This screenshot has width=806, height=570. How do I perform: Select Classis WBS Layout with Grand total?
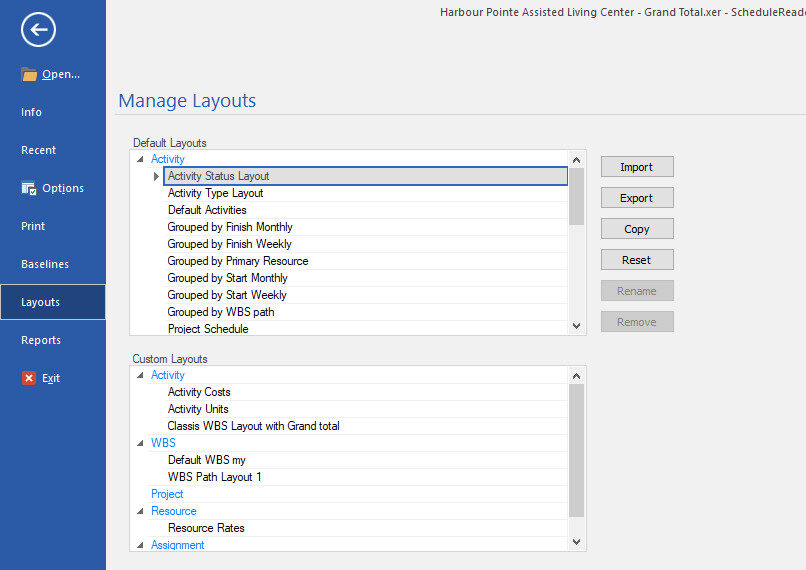(365, 426)
